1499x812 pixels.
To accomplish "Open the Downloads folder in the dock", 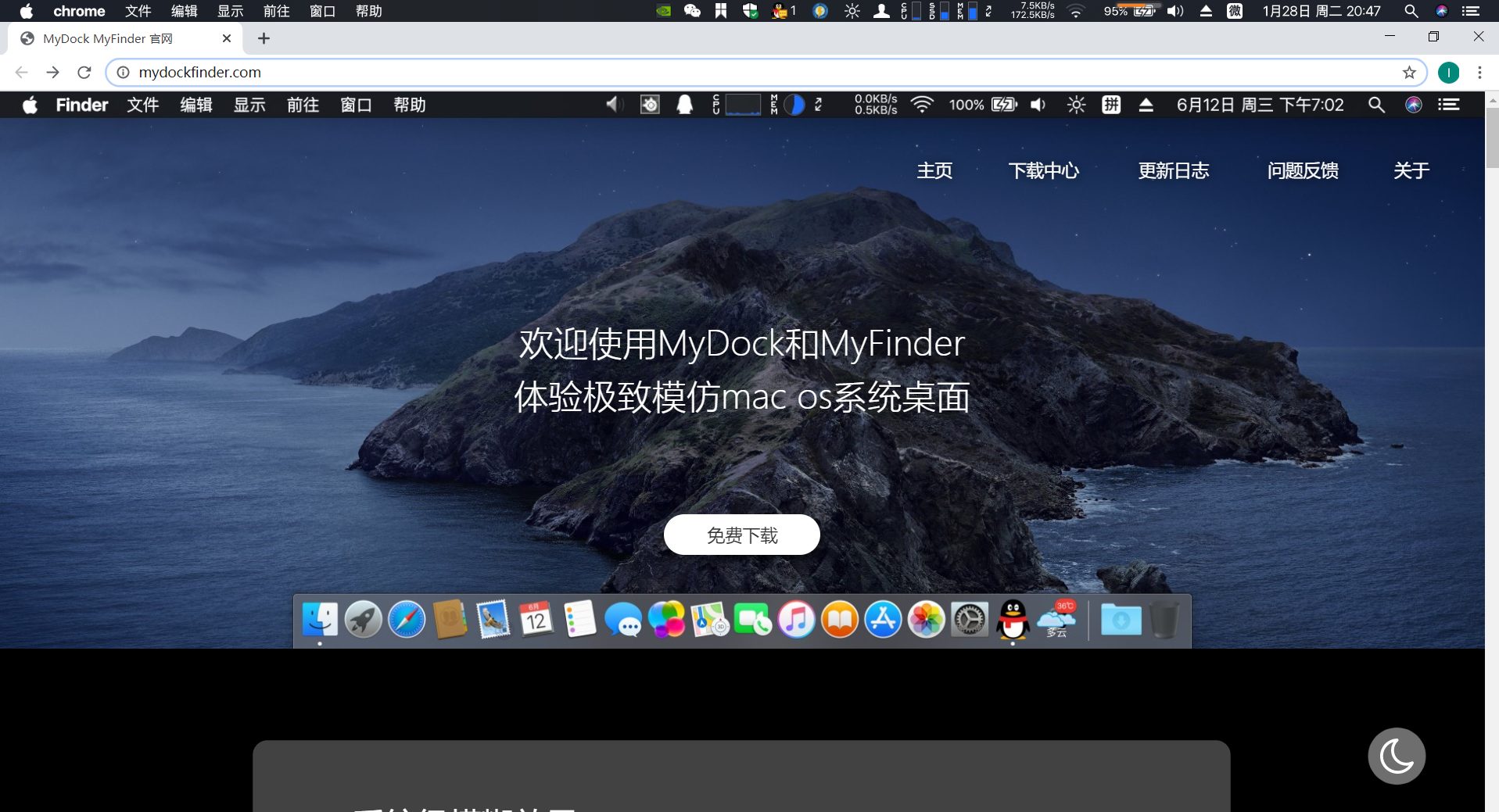I will click(1121, 620).
